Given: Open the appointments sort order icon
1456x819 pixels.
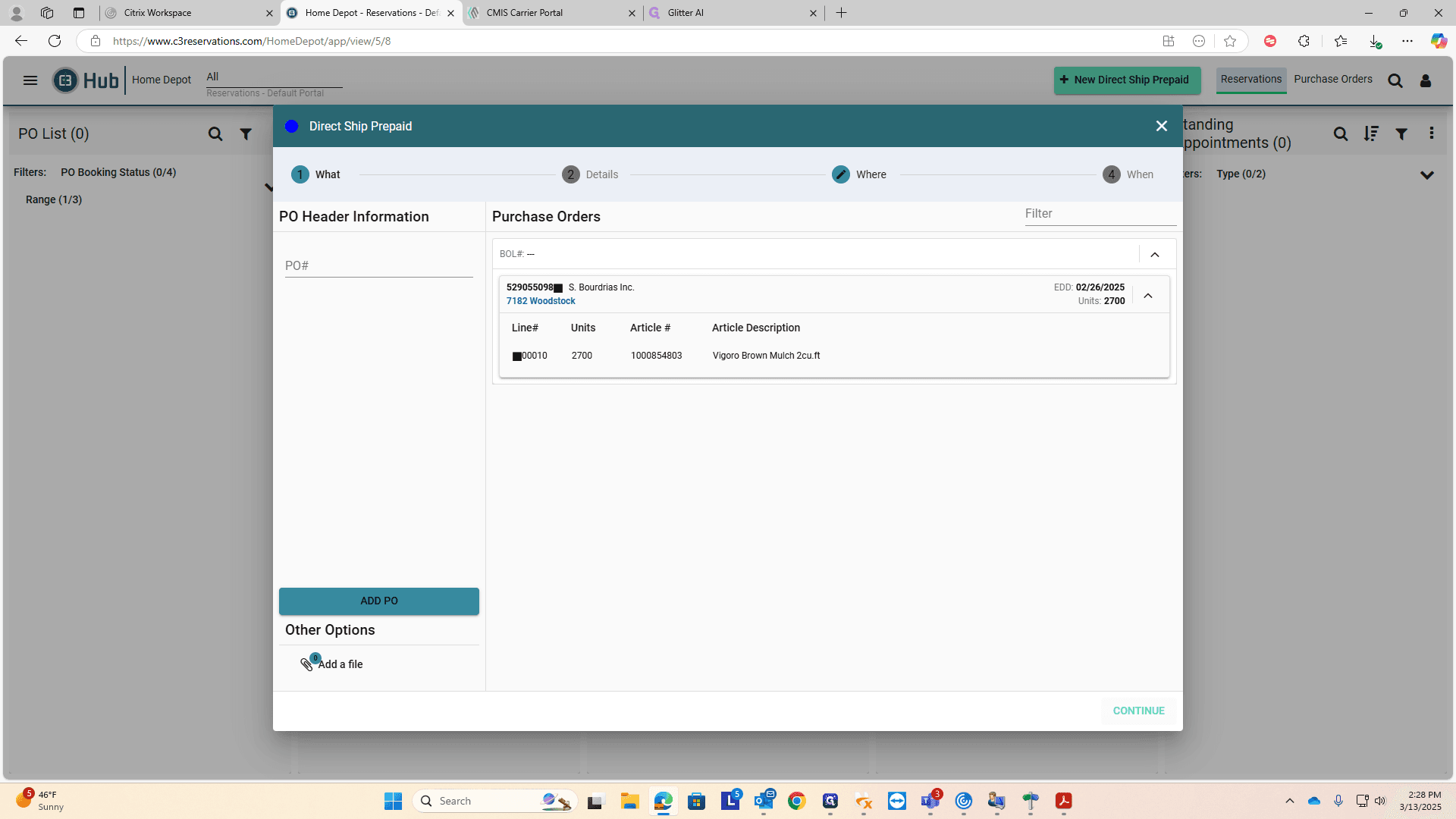Looking at the screenshot, I should click(x=1371, y=134).
